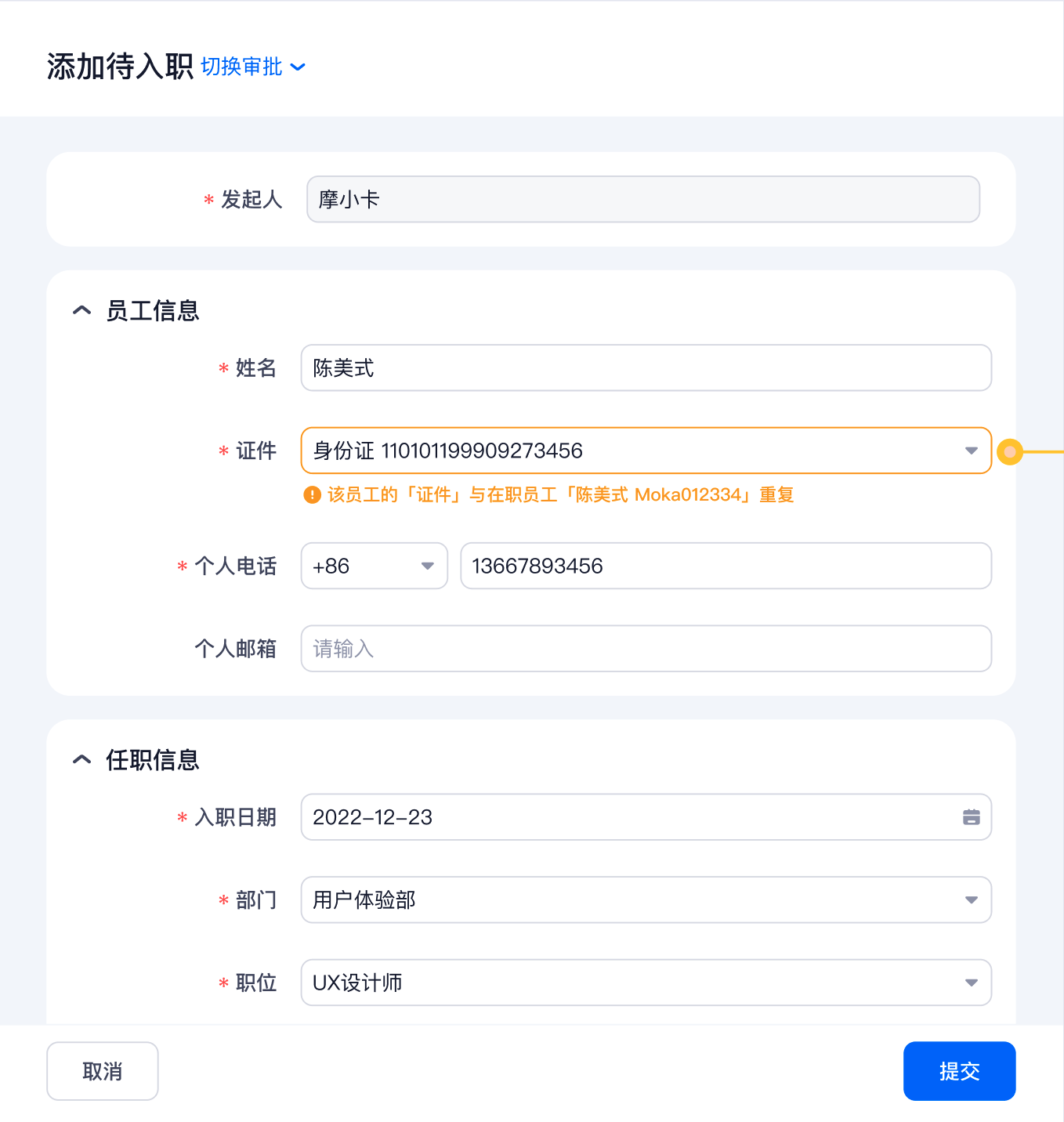Click the calendar icon in 入职日期 field
Screen dimensions: 1064x1122
tap(971, 817)
